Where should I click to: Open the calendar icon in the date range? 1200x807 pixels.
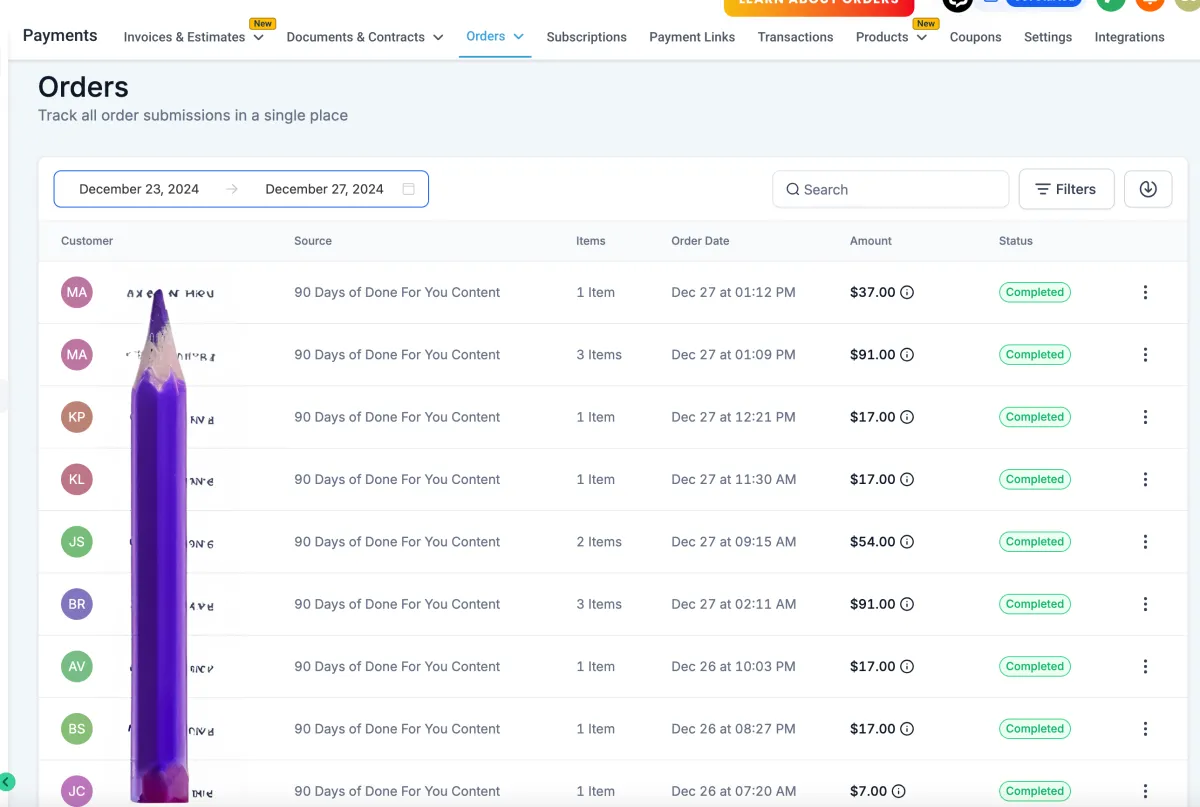pyautogui.click(x=408, y=189)
